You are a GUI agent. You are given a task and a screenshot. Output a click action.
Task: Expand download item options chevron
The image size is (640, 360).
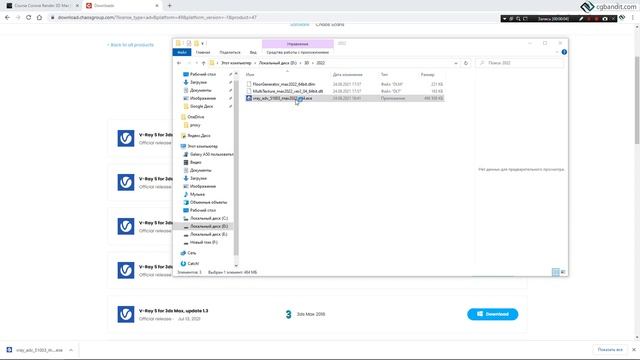(x=71, y=350)
